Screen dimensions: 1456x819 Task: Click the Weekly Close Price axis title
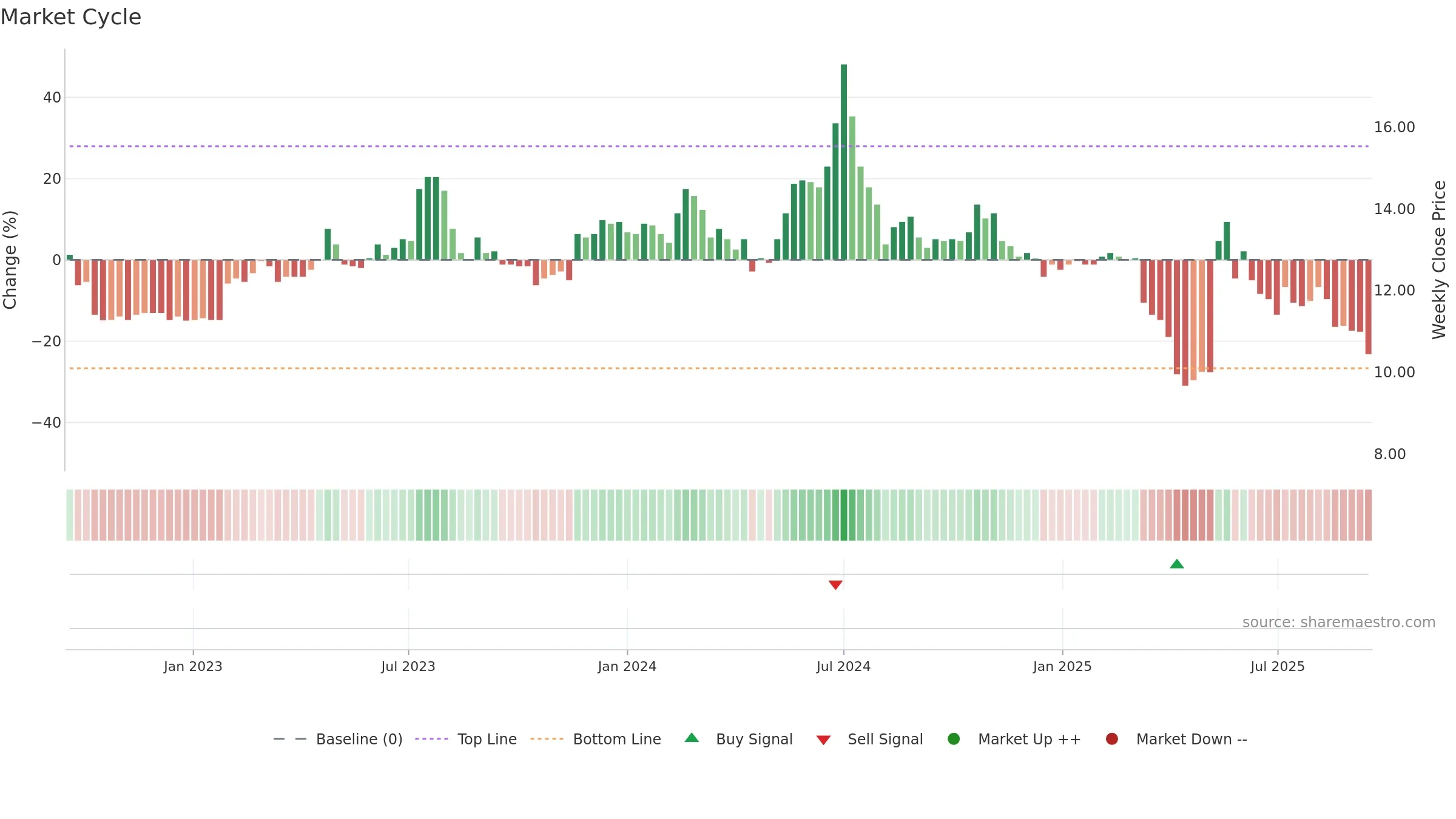(1439, 260)
